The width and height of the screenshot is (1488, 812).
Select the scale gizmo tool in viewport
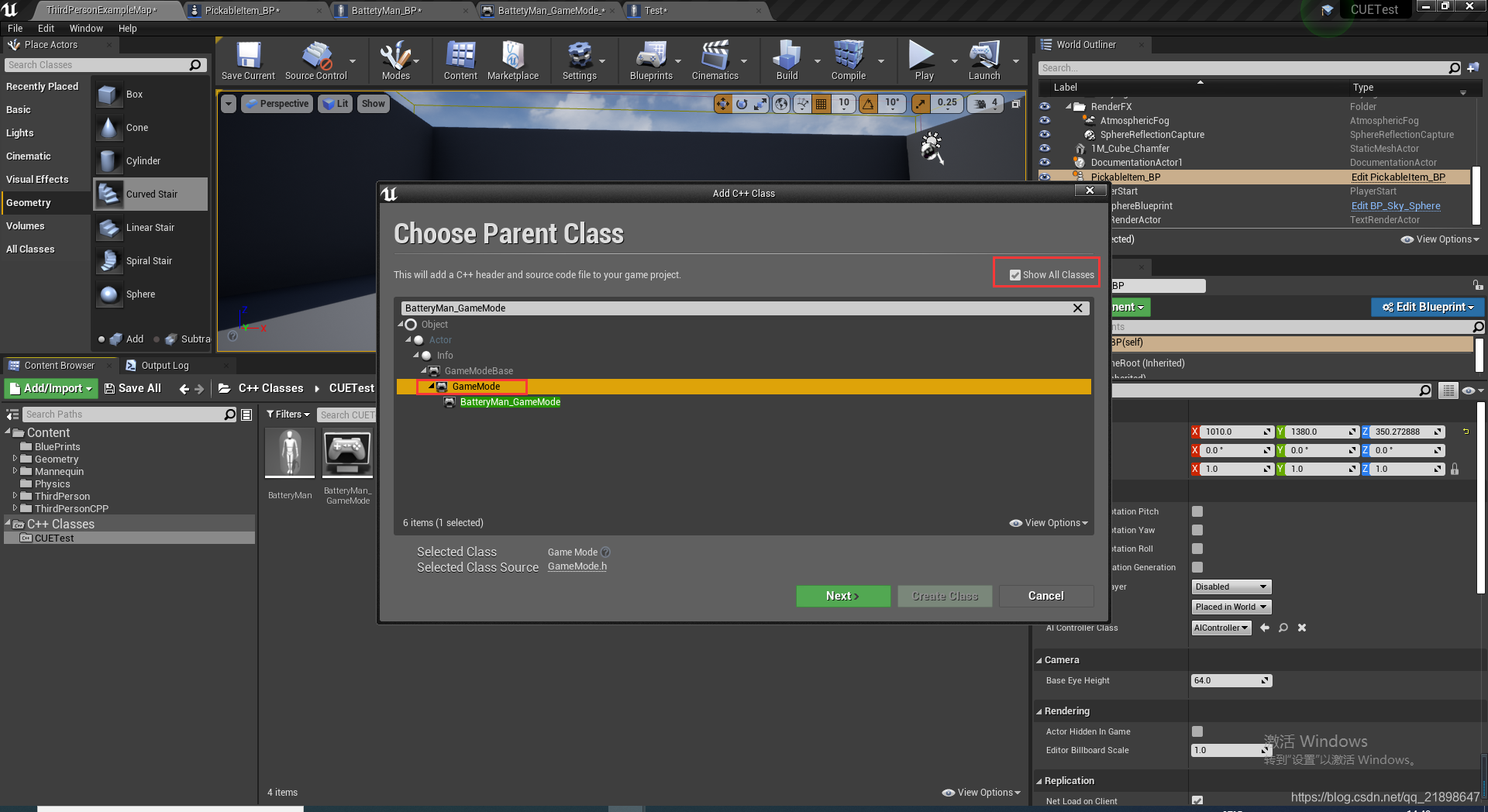coord(761,104)
